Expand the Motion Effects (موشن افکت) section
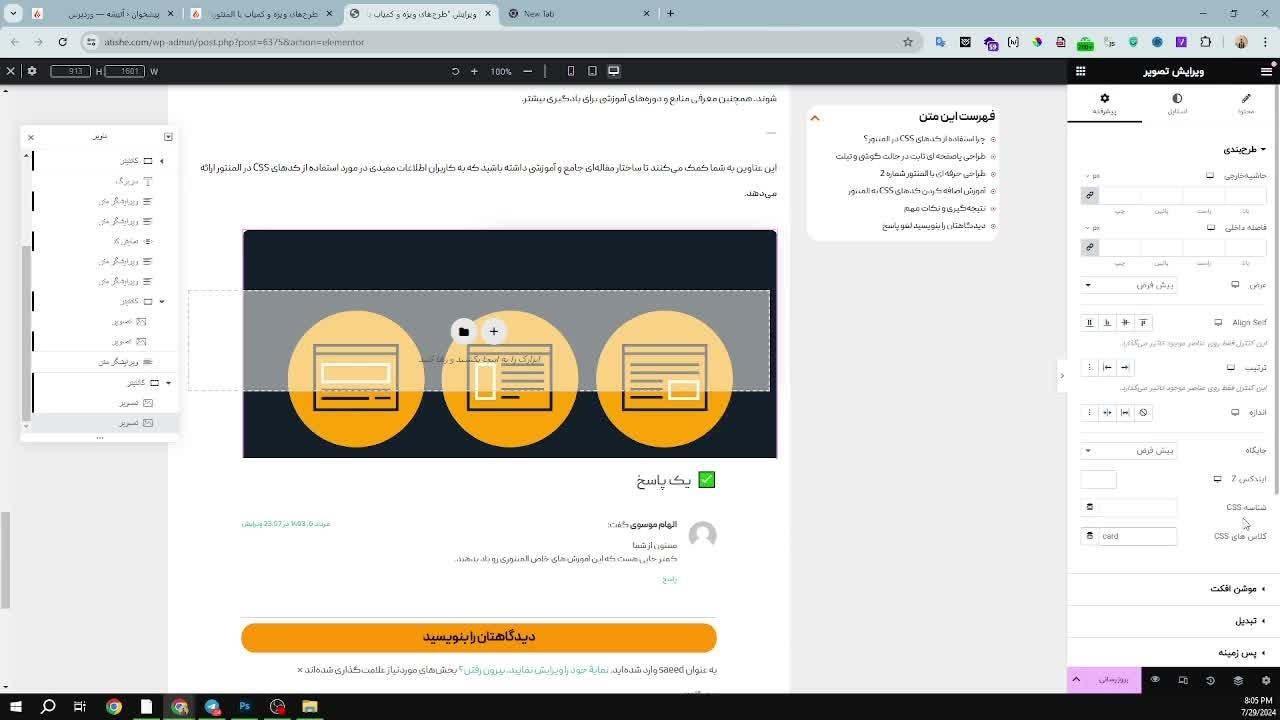 click(x=1236, y=589)
